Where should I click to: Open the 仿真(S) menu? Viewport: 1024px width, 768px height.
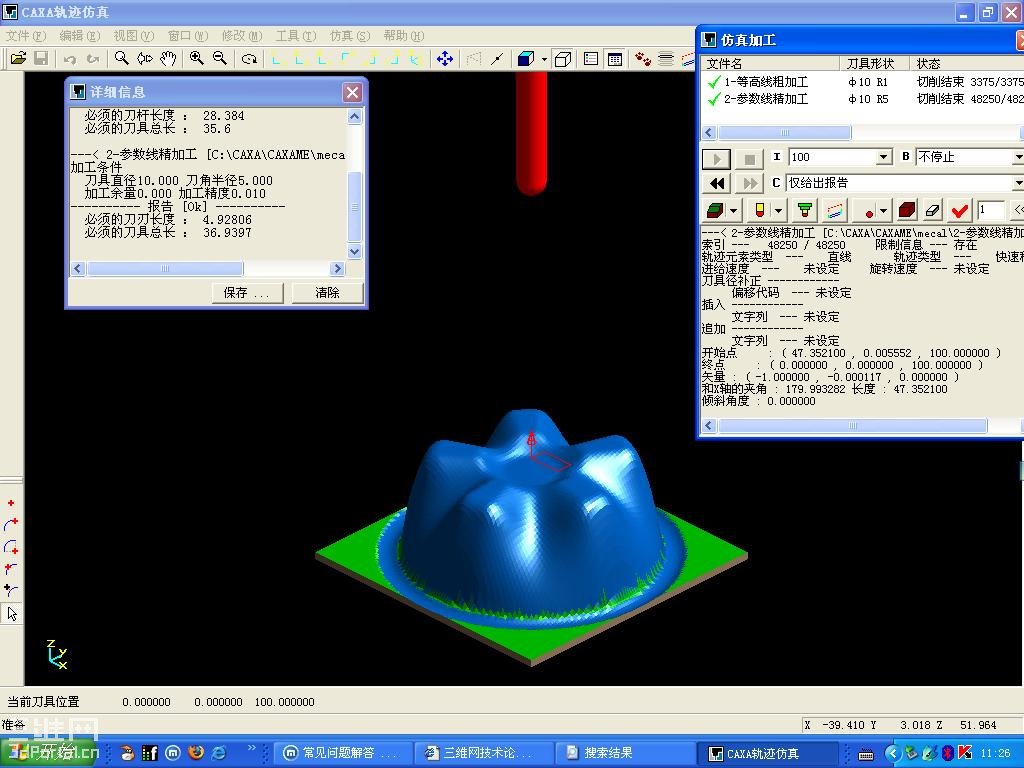click(x=349, y=35)
